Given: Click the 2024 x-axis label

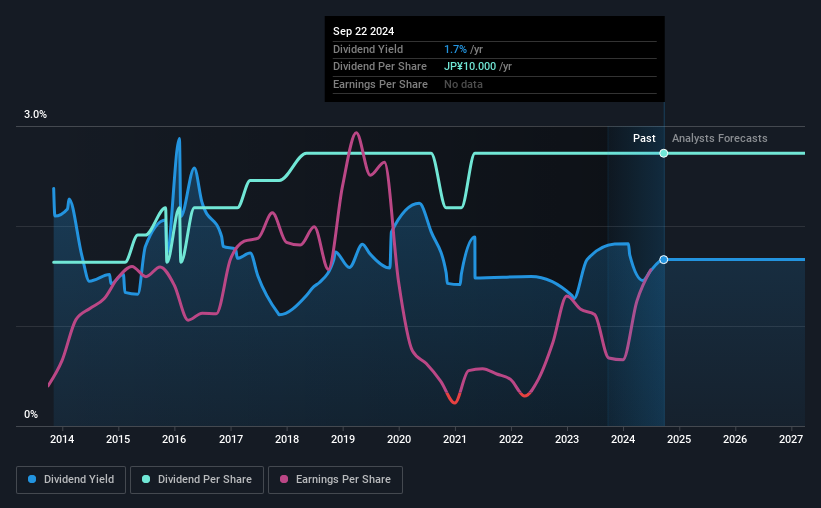Looking at the screenshot, I should click(623, 439).
